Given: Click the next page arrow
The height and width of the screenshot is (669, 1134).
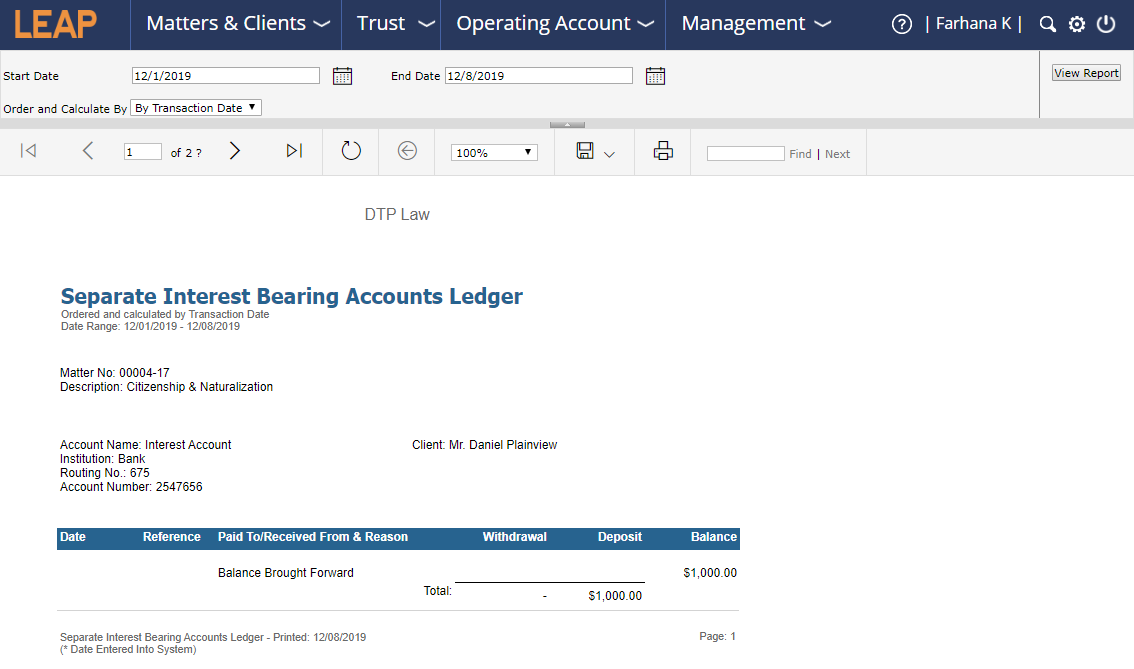Looking at the screenshot, I should [234, 150].
